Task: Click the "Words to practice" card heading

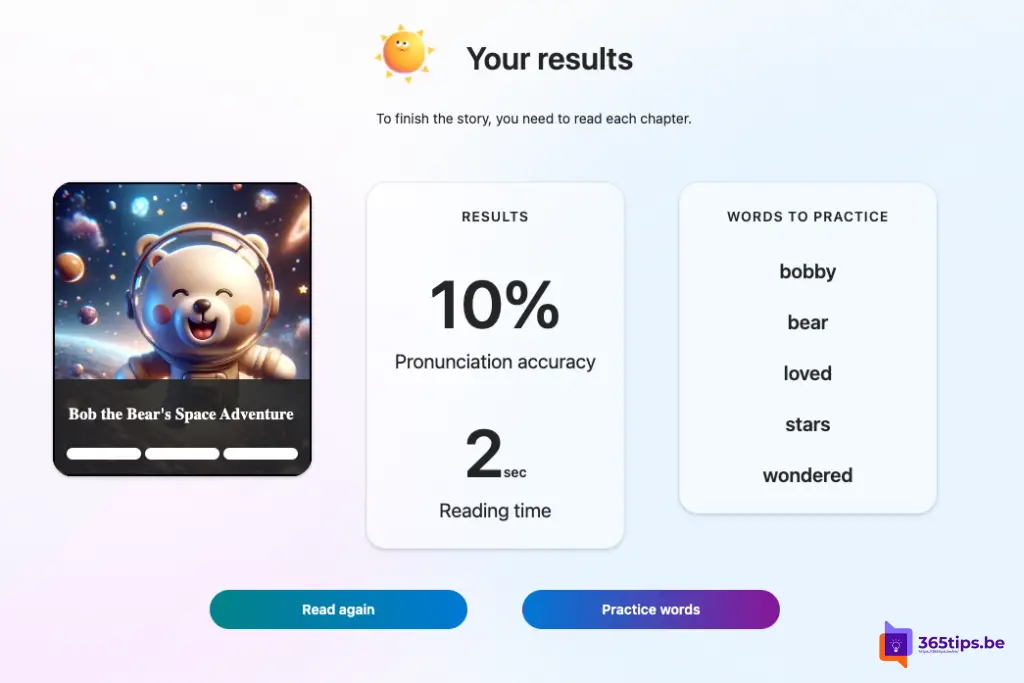Action: 807,217
